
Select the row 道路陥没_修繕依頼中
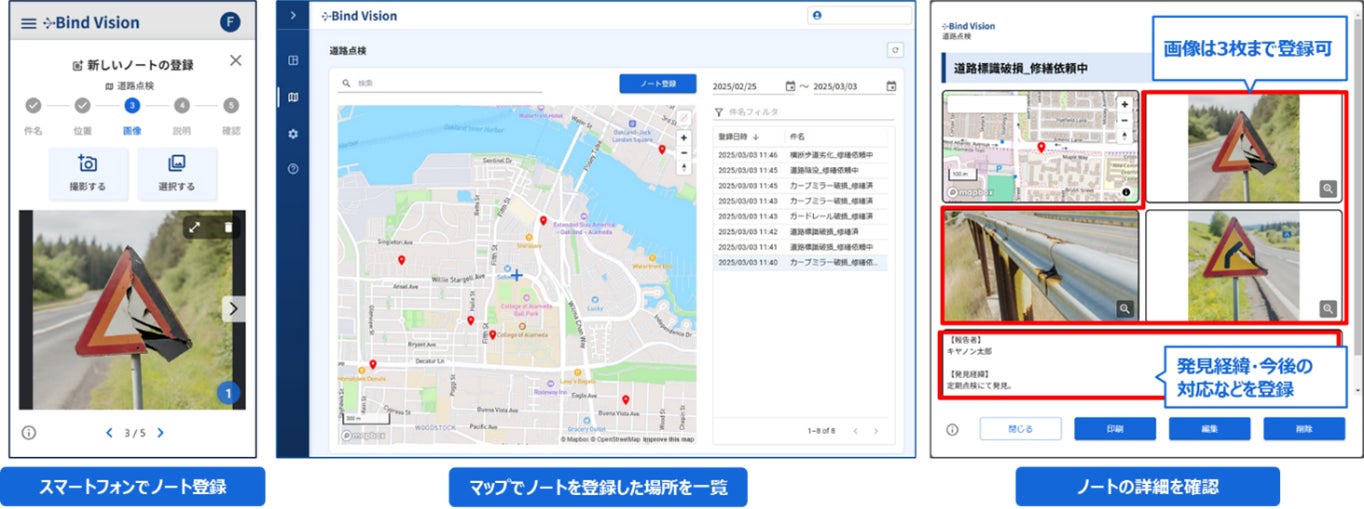click(800, 171)
